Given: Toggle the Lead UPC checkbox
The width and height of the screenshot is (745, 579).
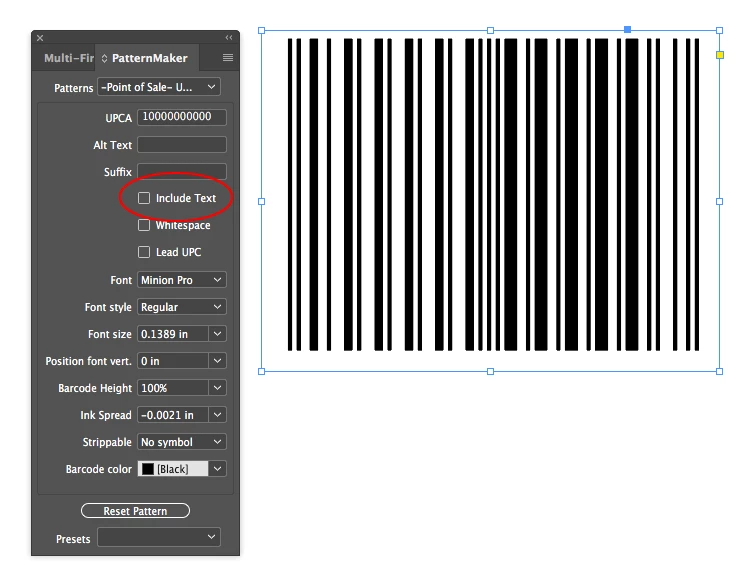Looking at the screenshot, I should [144, 252].
